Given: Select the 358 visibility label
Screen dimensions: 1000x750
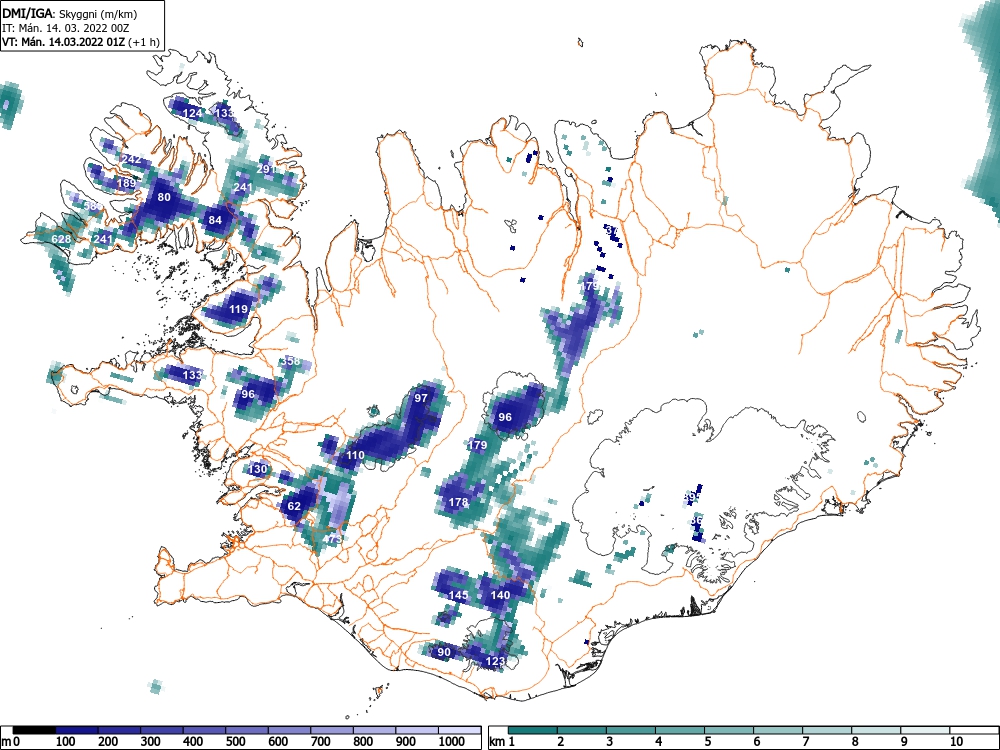Looking at the screenshot, I should [x=290, y=362].
